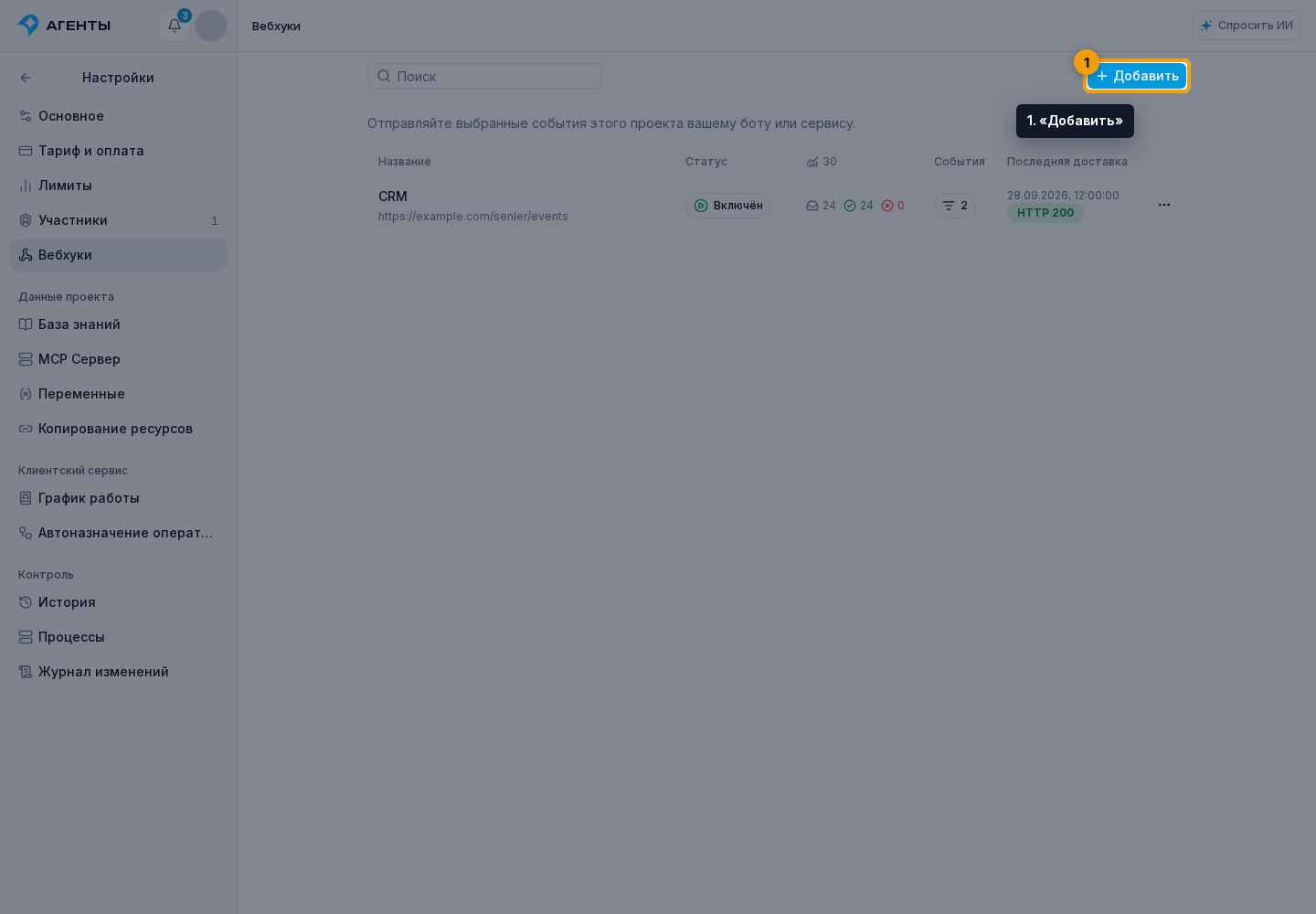Click the back arrow next to Настройки

[x=26, y=78]
